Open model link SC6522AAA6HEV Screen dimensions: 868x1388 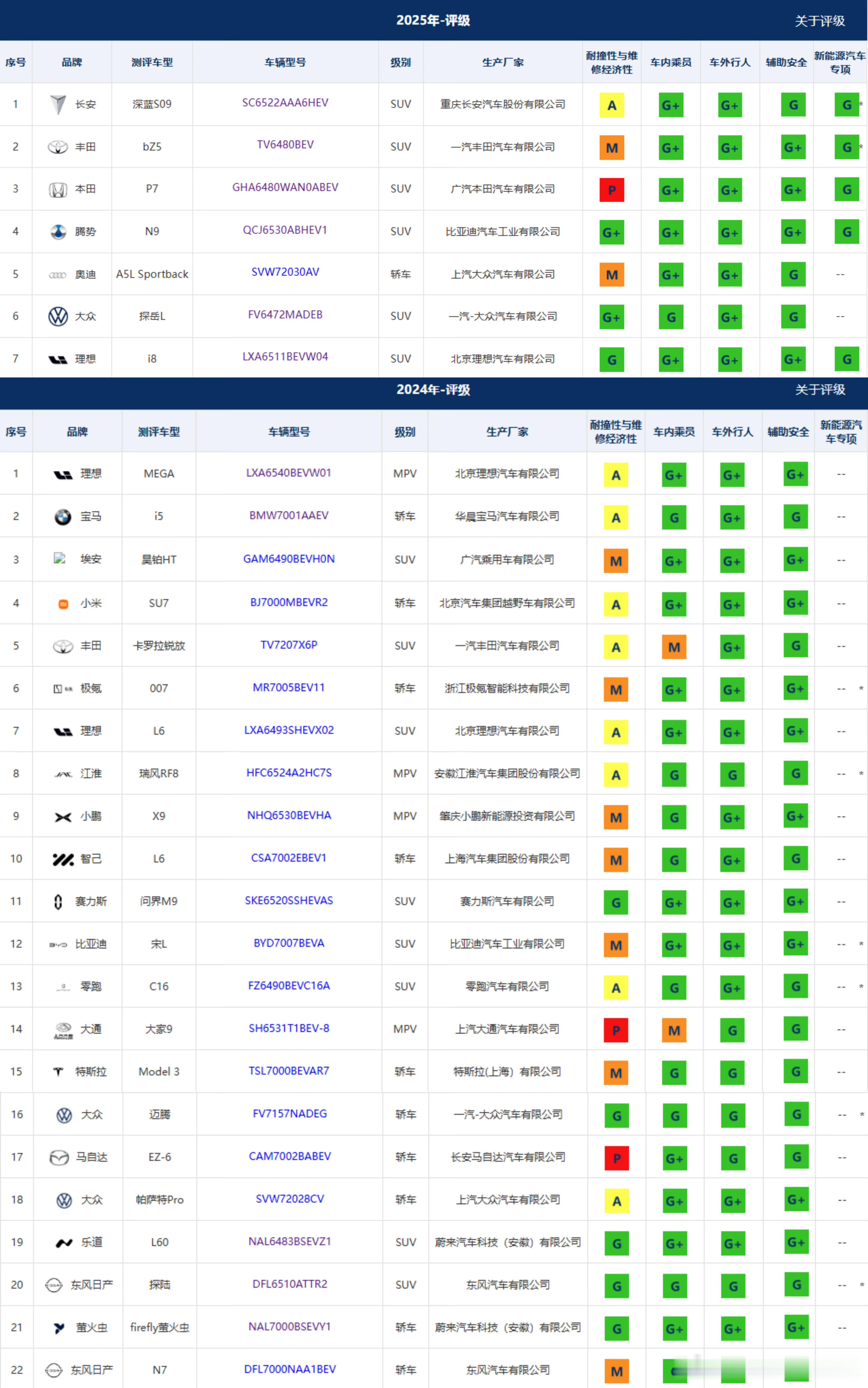click(285, 103)
